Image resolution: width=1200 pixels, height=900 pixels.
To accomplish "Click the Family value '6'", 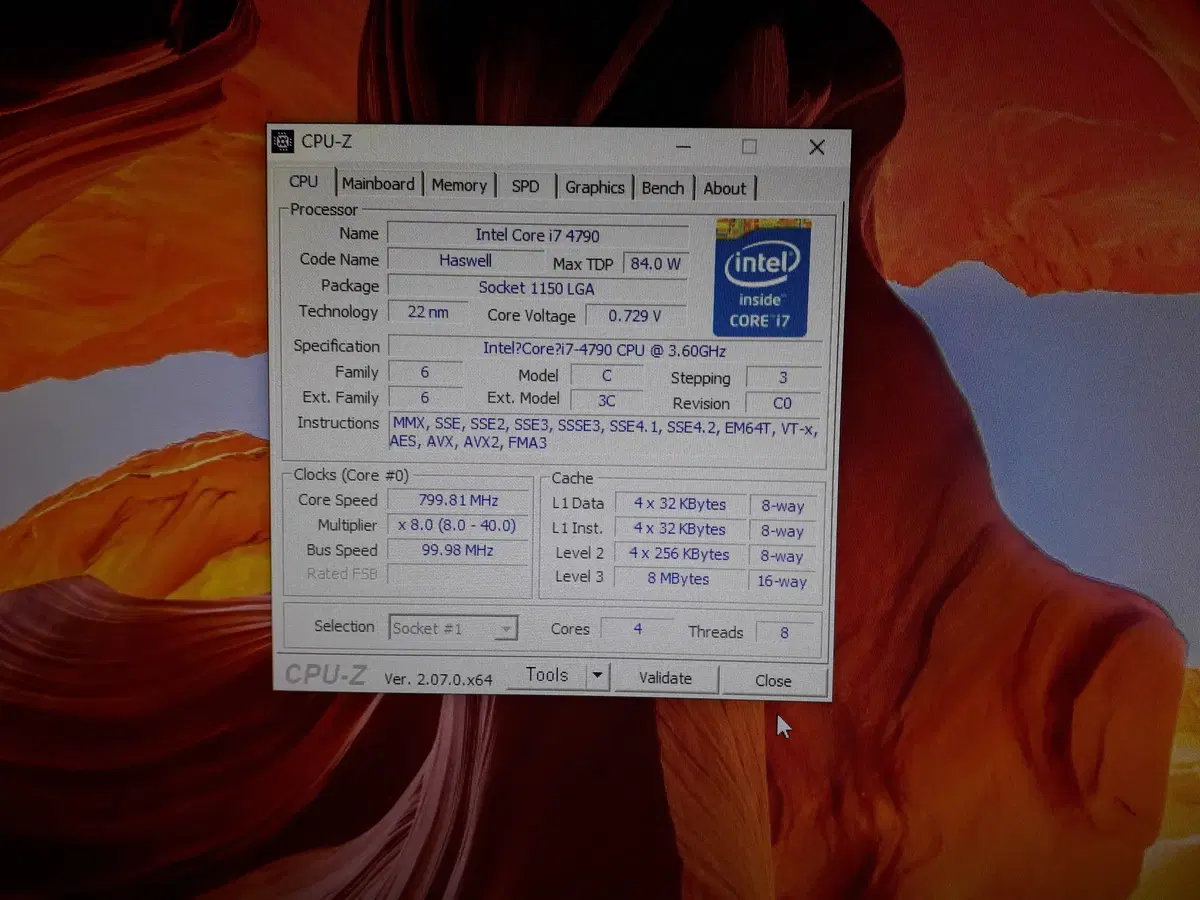I will click(425, 372).
